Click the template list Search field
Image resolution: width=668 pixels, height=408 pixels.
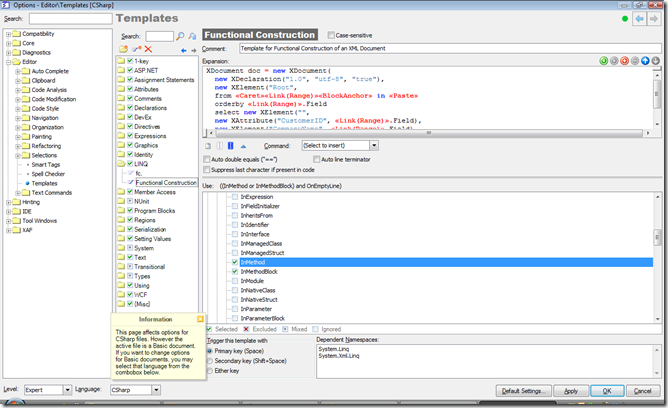159,36
